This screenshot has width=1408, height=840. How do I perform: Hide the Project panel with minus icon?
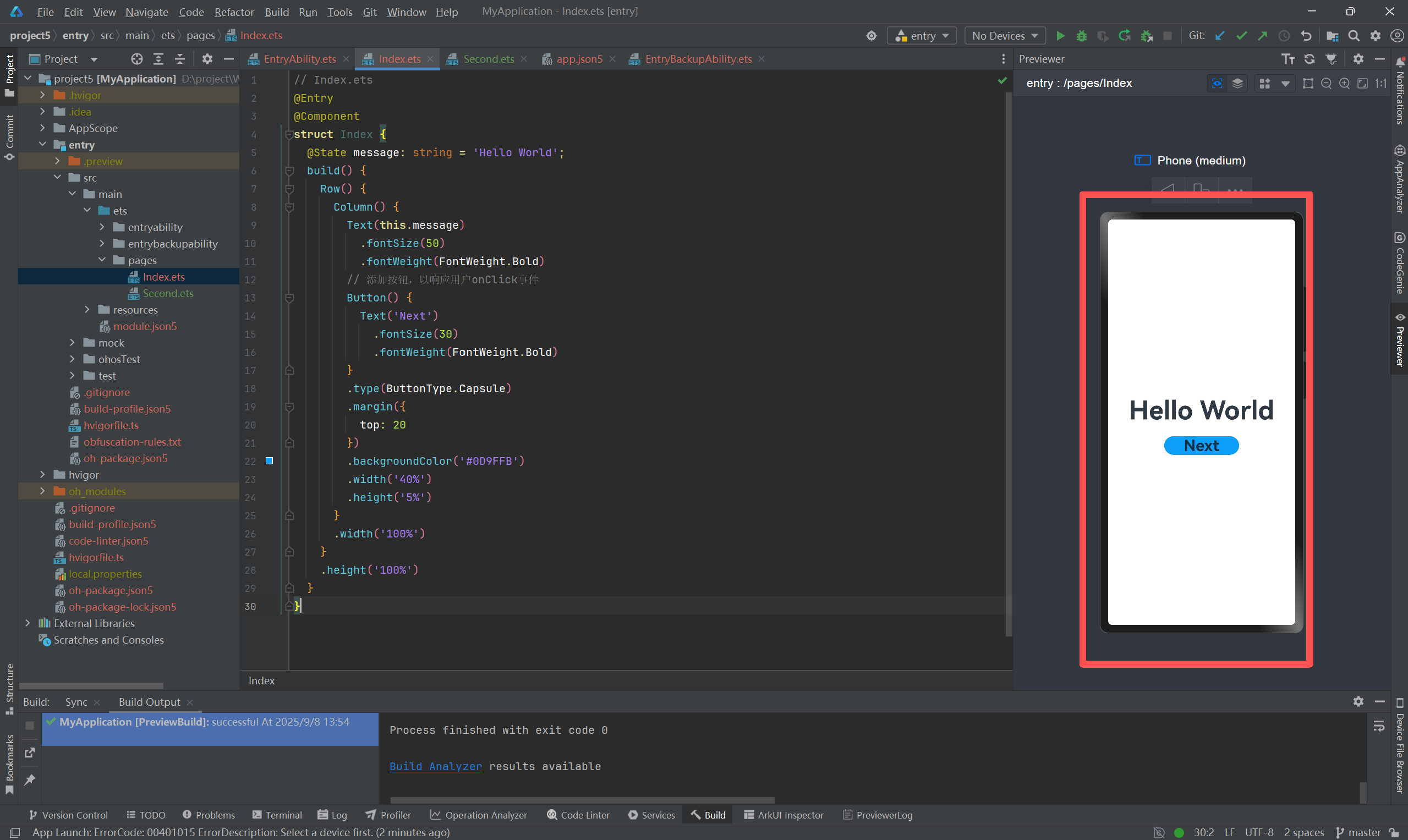tap(229, 59)
